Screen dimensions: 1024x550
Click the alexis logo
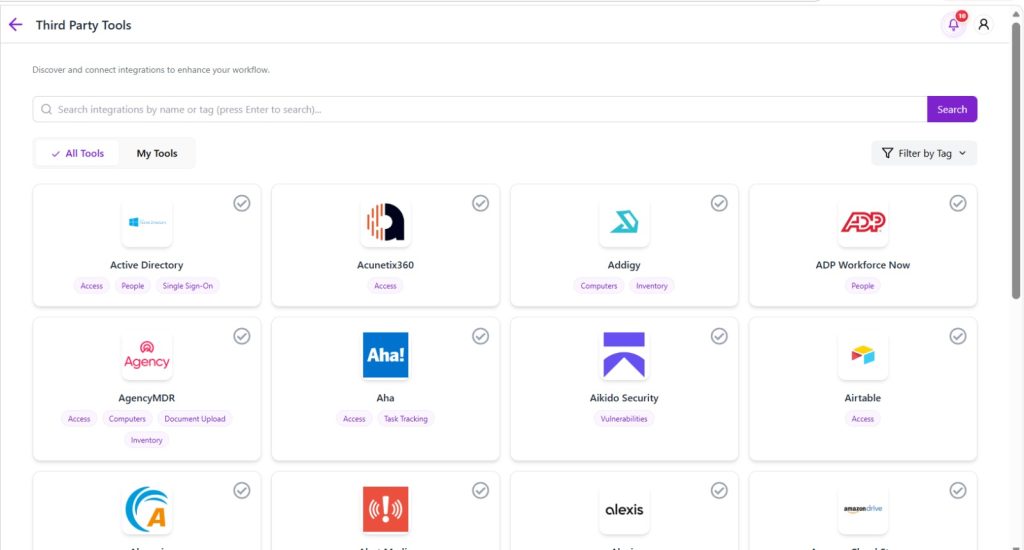(624, 510)
